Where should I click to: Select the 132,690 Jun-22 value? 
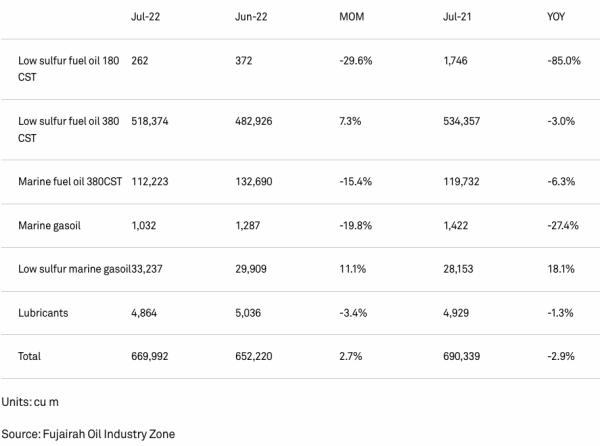pyautogui.click(x=254, y=181)
